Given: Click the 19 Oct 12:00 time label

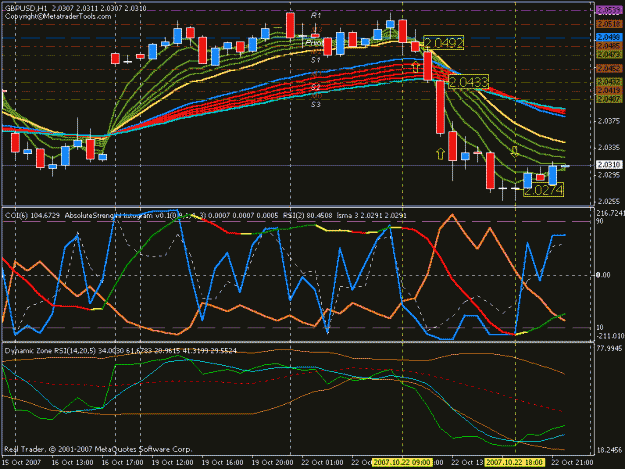Looking at the screenshot, I should [172, 463].
